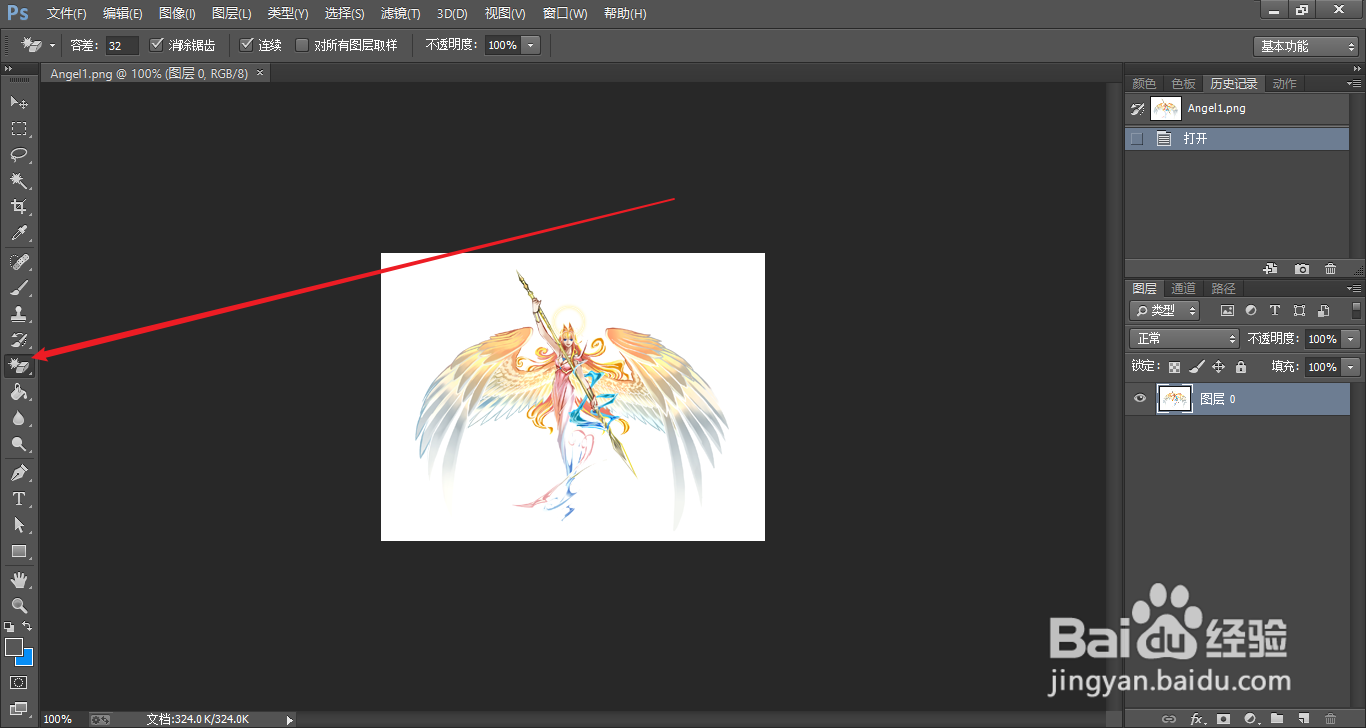Click the Add layer style fx icon

coord(1196,719)
